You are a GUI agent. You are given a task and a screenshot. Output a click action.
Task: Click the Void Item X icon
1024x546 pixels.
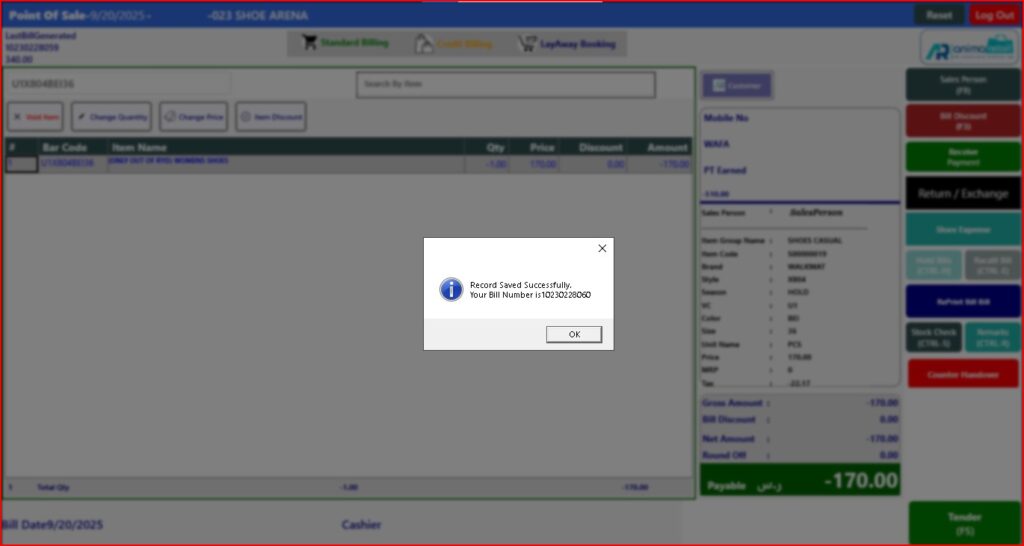pos(18,117)
